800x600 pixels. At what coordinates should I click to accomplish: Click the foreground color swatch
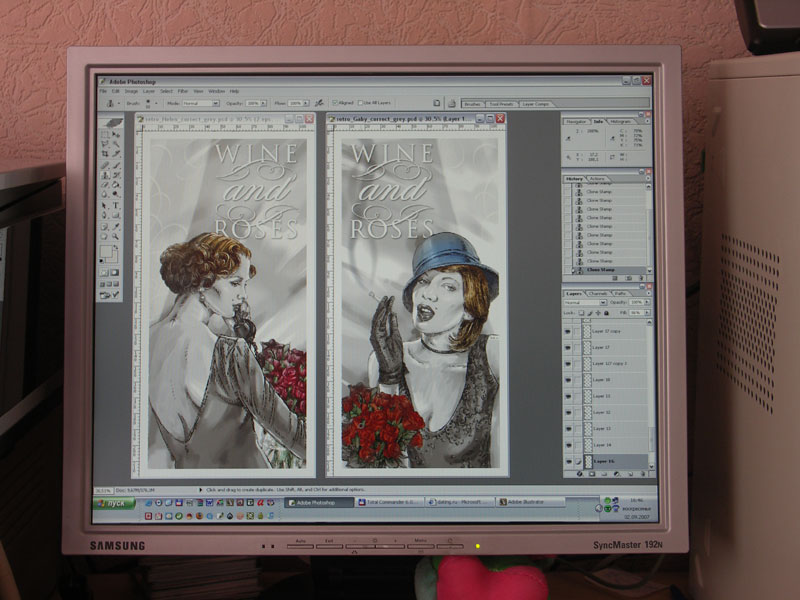(106, 252)
